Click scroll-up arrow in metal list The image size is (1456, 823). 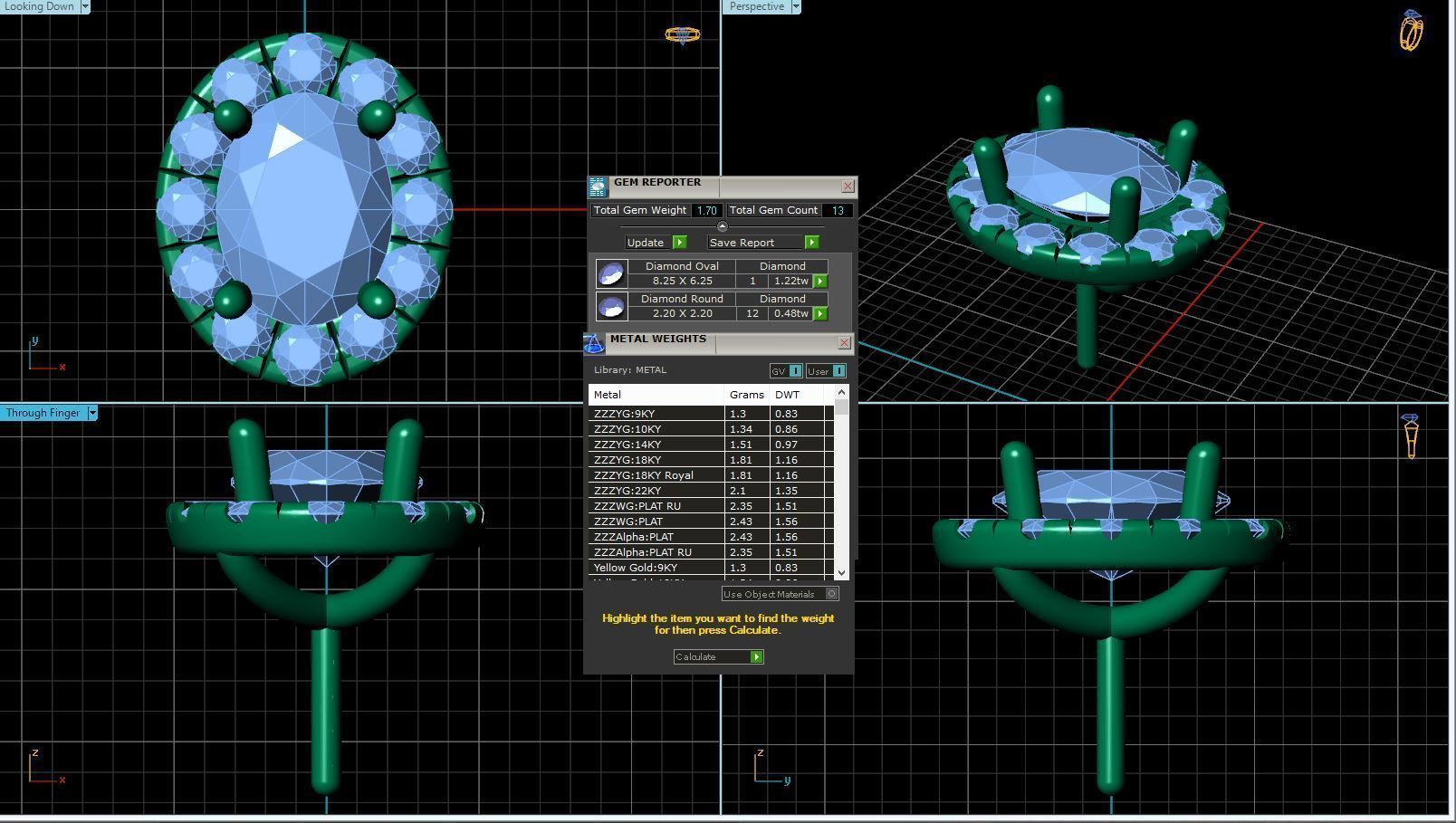click(842, 392)
